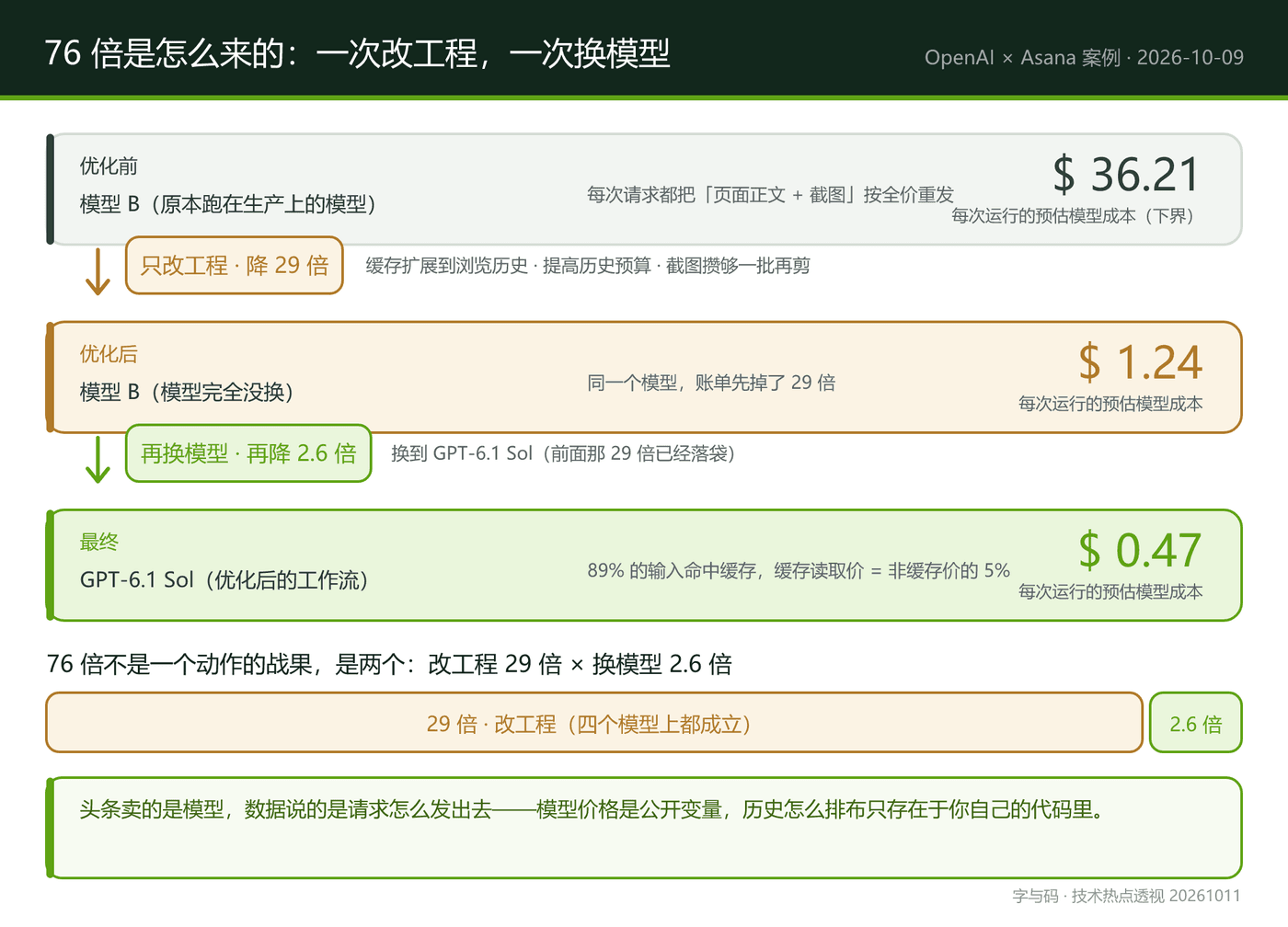This screenshot has width=1288, height=927.
Task: Click footer "字与码 · 技术热点透视 20261011"
Action: point(1127,896)
